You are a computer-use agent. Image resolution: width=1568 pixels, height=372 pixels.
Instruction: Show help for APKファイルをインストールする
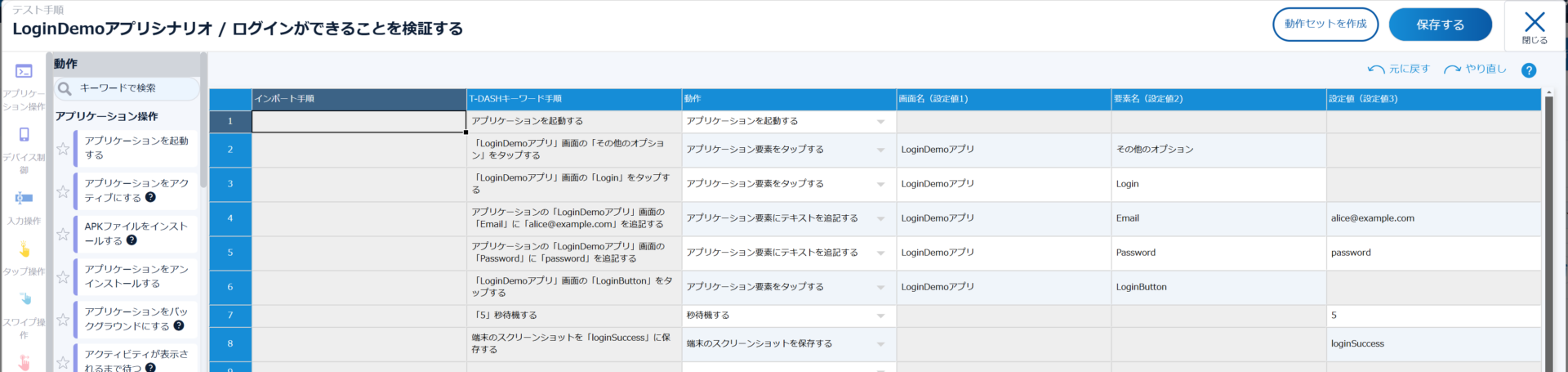[131, 240]
